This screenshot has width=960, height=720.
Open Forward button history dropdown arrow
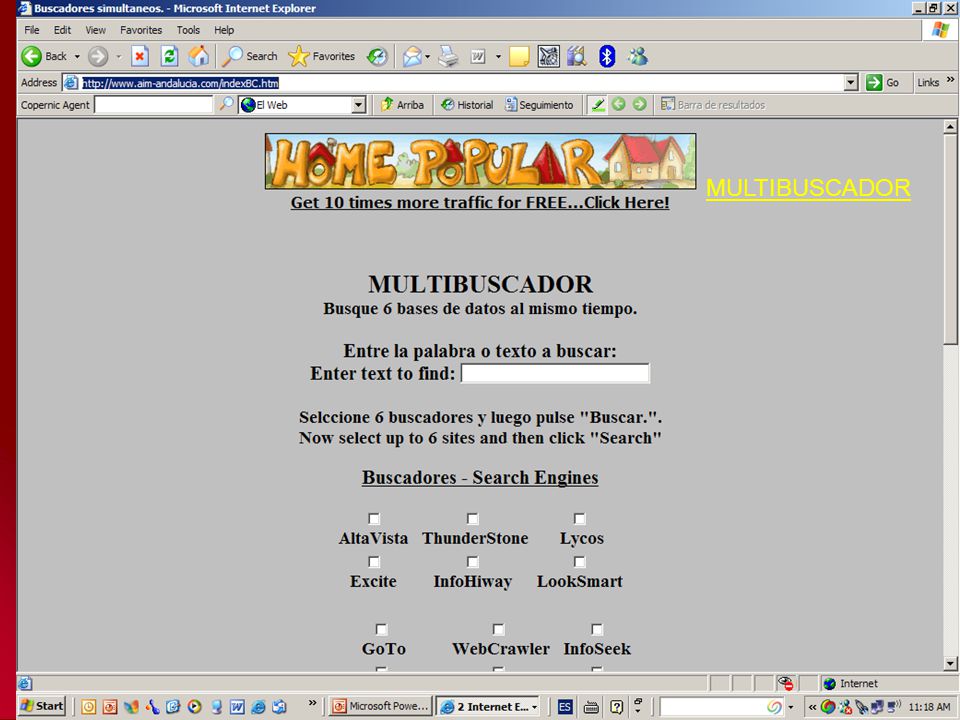(x=119, y=56)
